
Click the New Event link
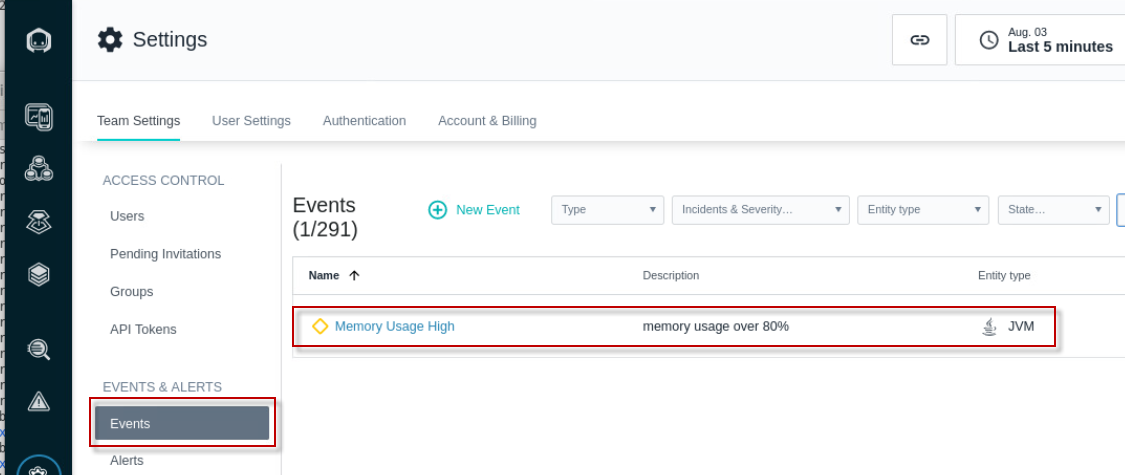pyautogui.click(x=488, y=210)
